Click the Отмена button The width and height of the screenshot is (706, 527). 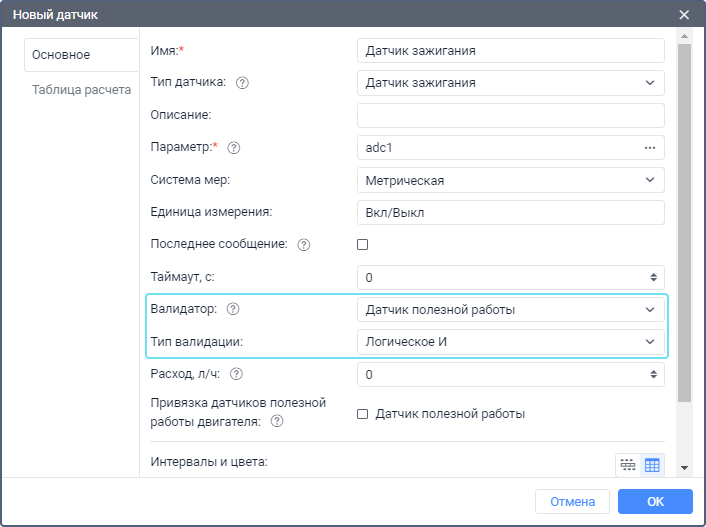[x=572, y=501]
